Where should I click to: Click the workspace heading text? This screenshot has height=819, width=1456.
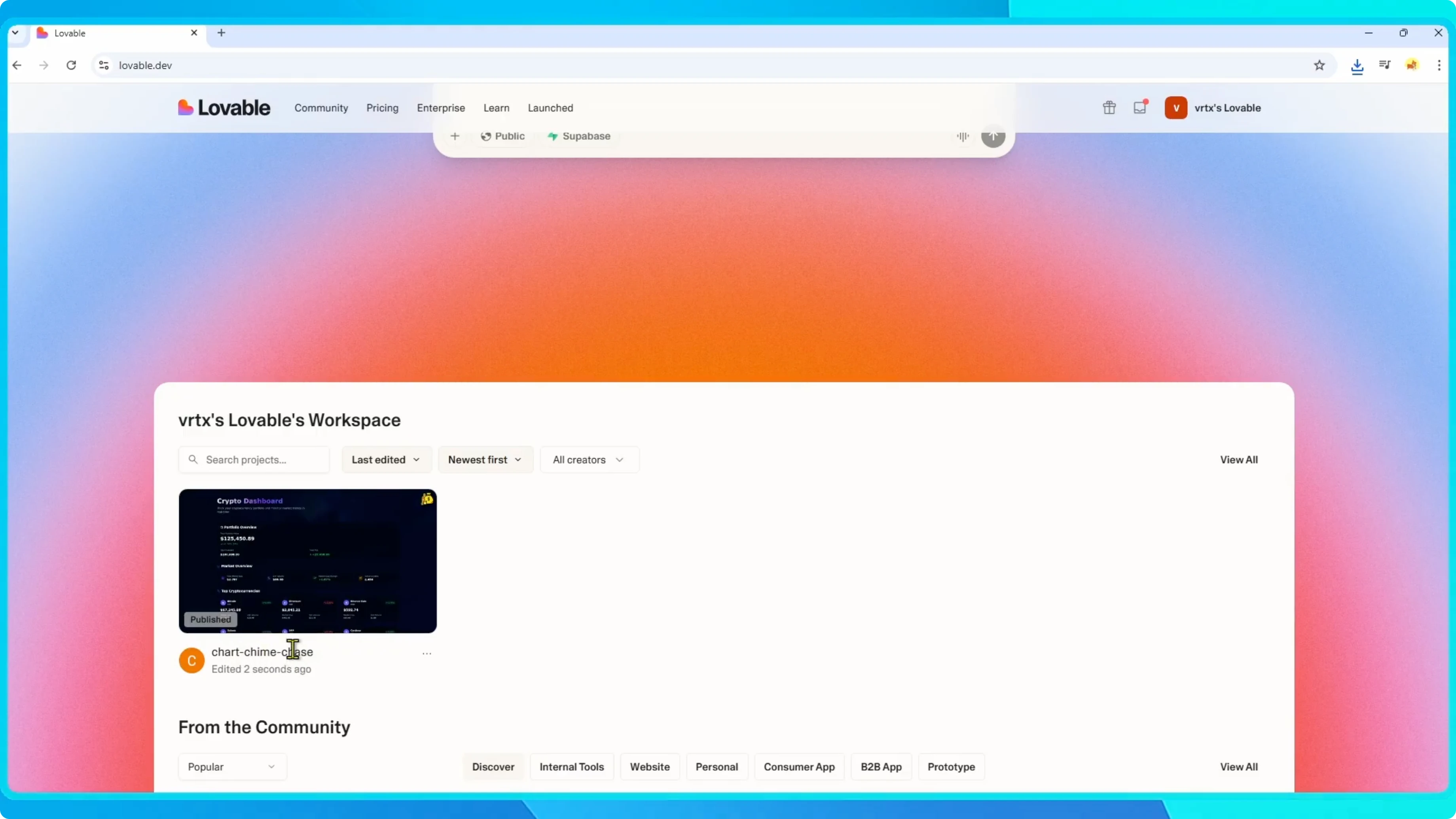[x=289, y=420]
